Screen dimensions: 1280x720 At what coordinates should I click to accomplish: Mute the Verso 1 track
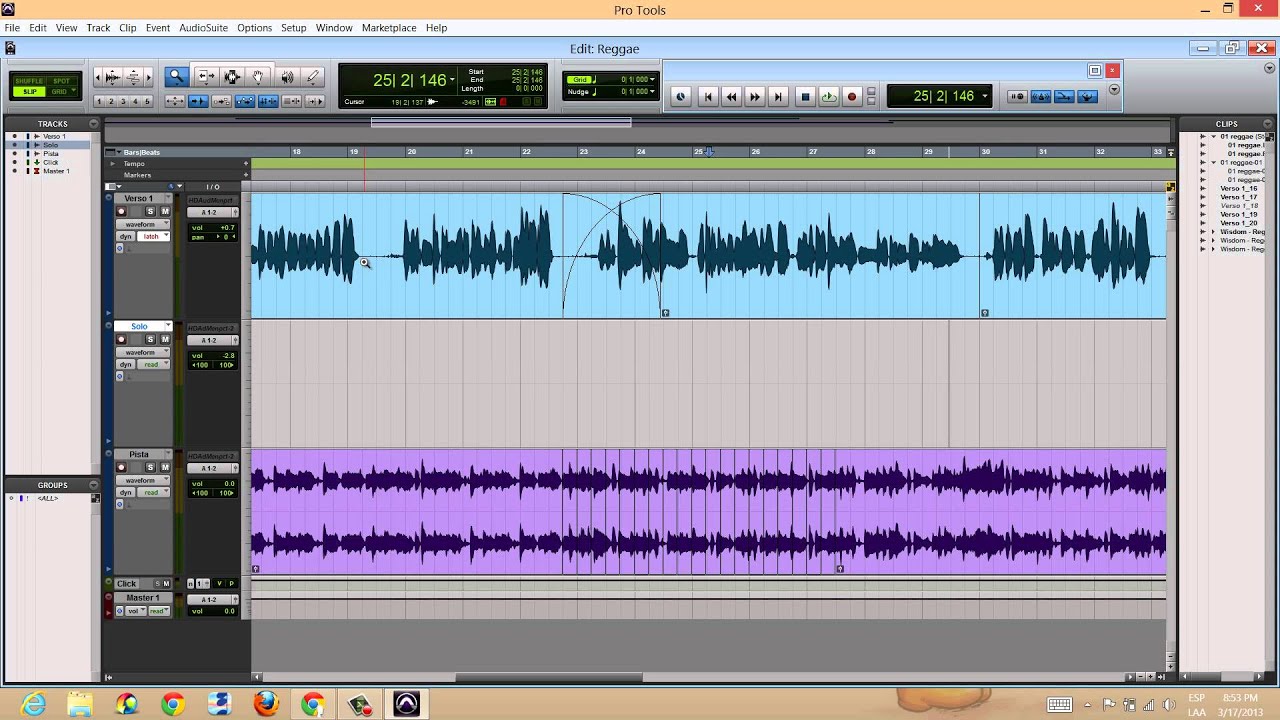click(165, 211)
